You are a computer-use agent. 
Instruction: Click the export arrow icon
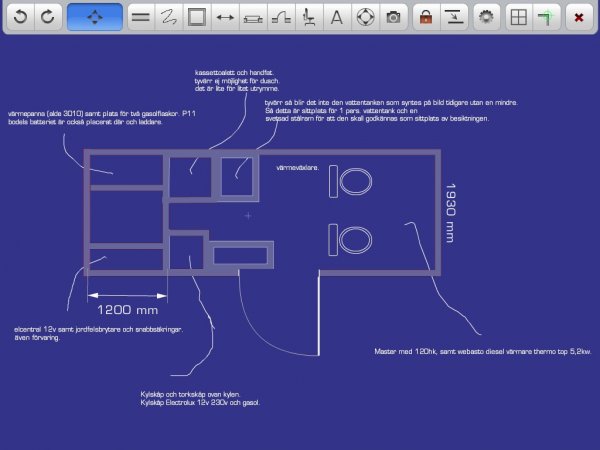453,17
